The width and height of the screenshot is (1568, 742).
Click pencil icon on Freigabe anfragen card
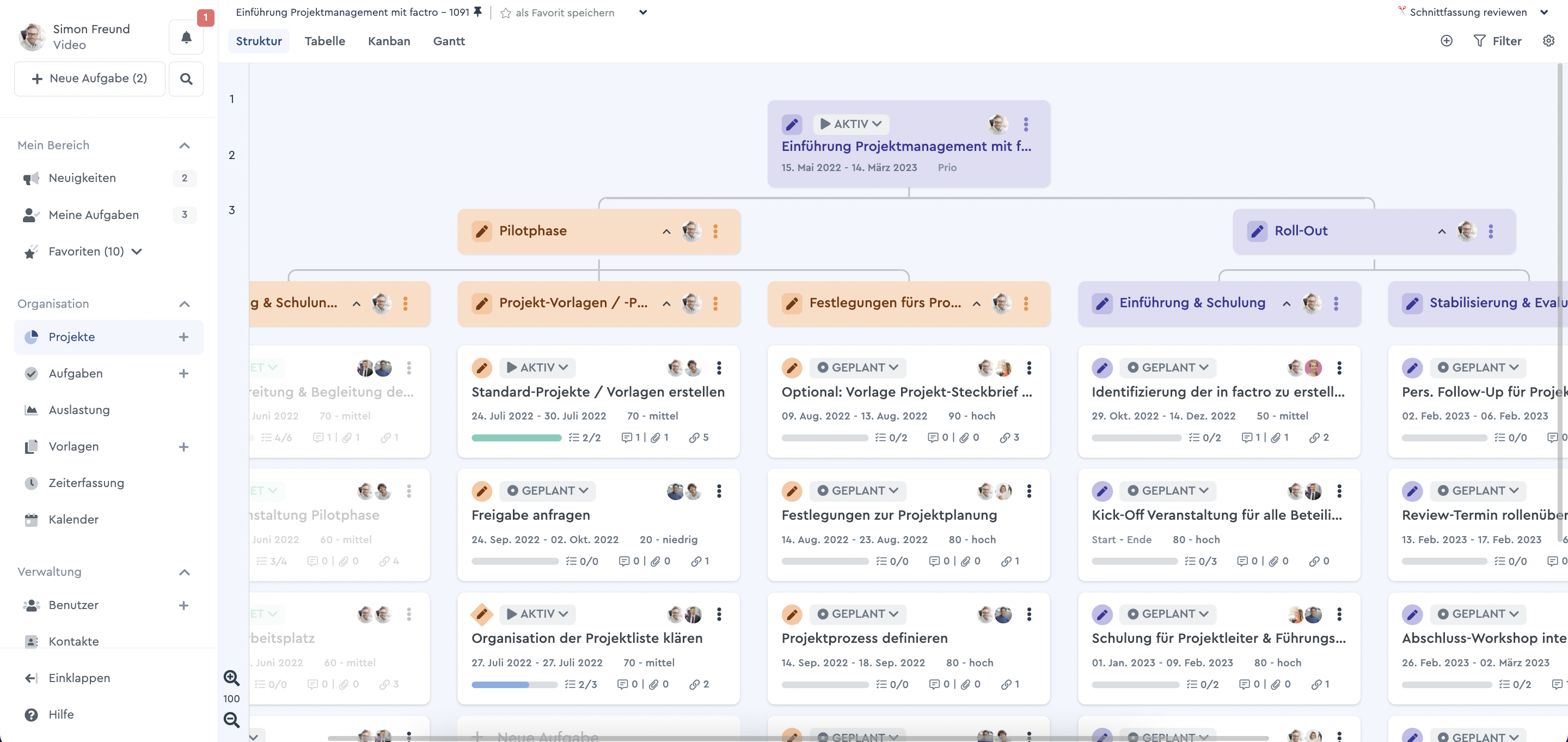pyautogui.click(x=481, y=490)
